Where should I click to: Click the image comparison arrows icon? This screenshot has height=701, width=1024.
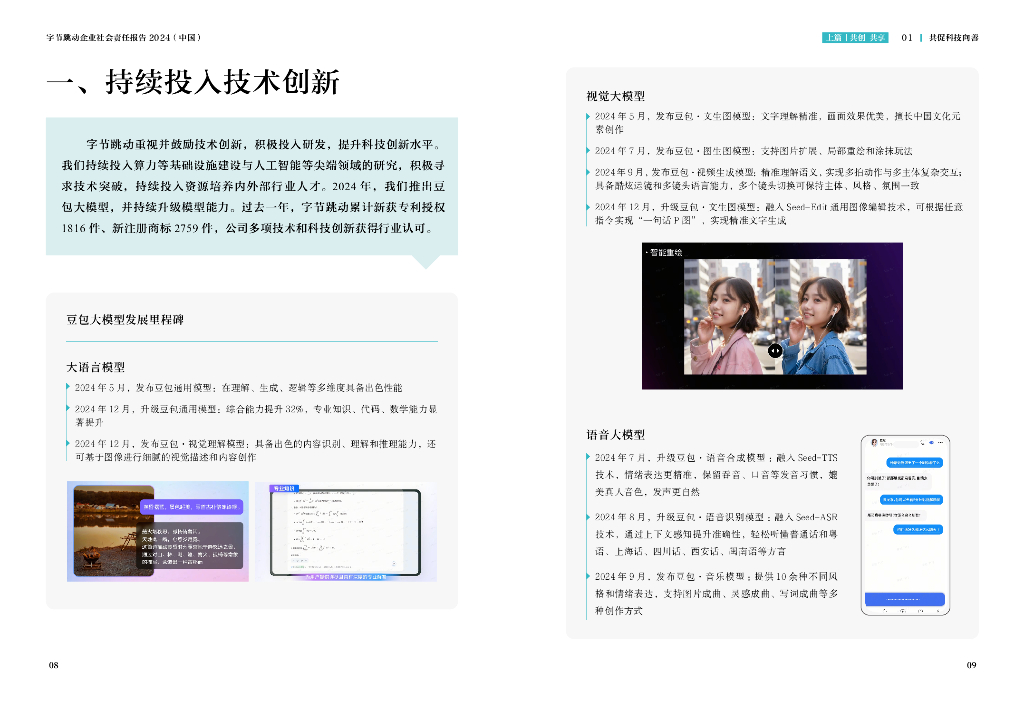coord(776,350)
